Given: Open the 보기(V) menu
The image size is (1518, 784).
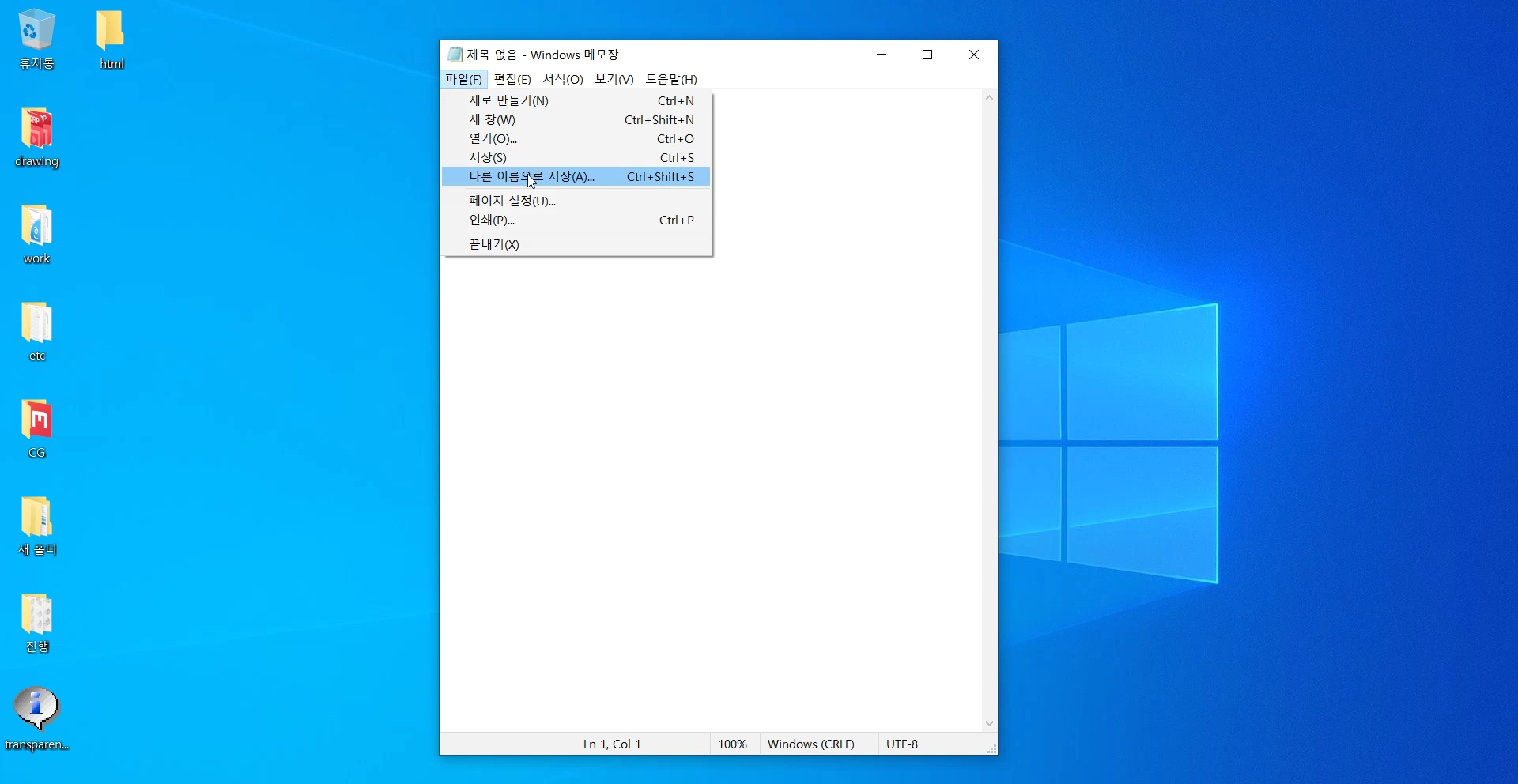Looking at the screenshot, I should pos(614,79).
